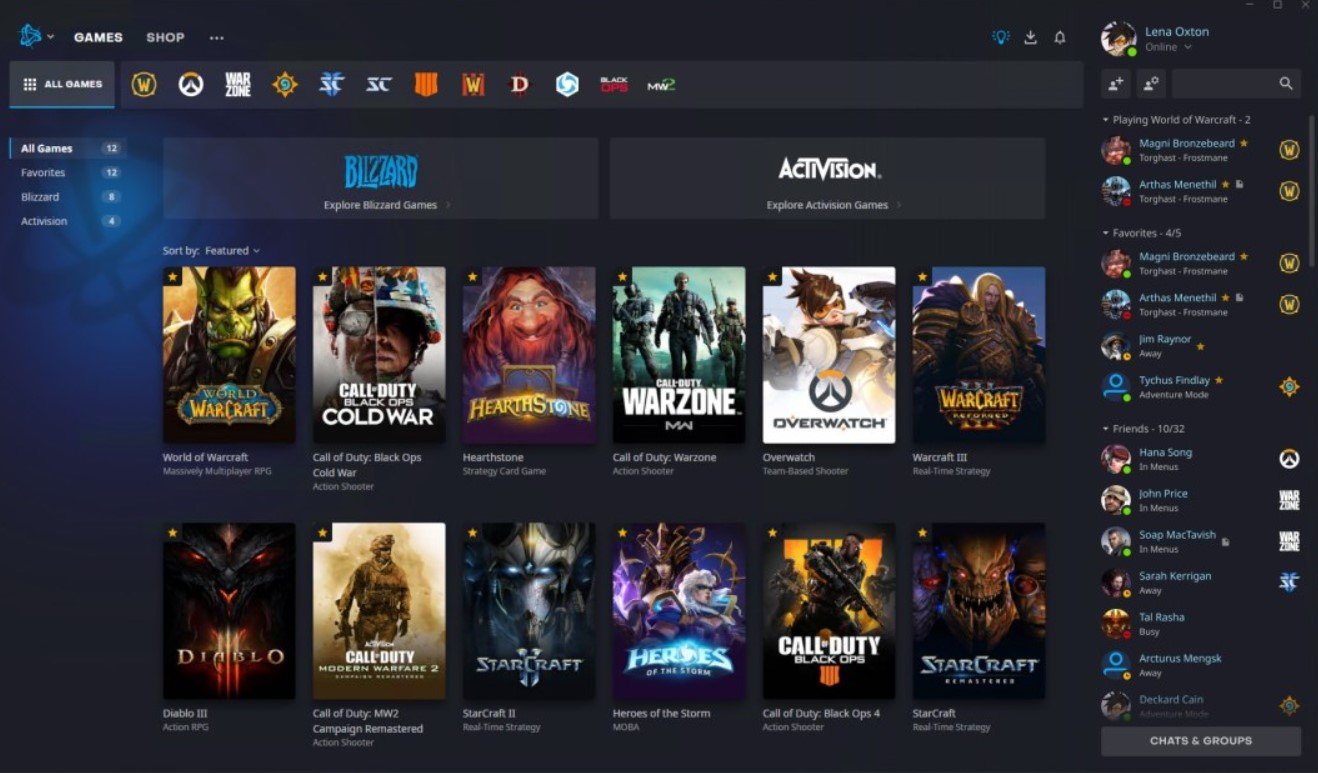Select the World of Warcraft icon in favorites bar
The width and height of the screenshot is (1318, 773).
coord(143,84)
